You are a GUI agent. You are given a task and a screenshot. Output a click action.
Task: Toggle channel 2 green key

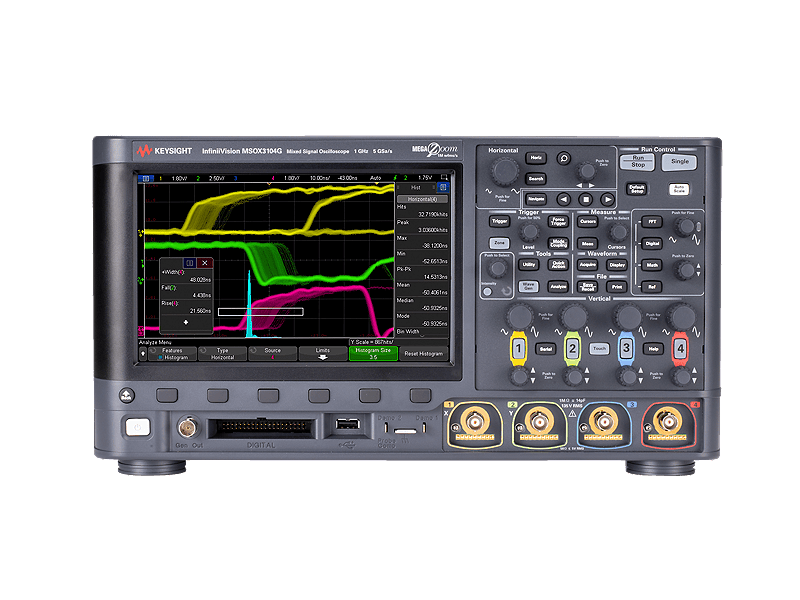(x=572, y=349)
